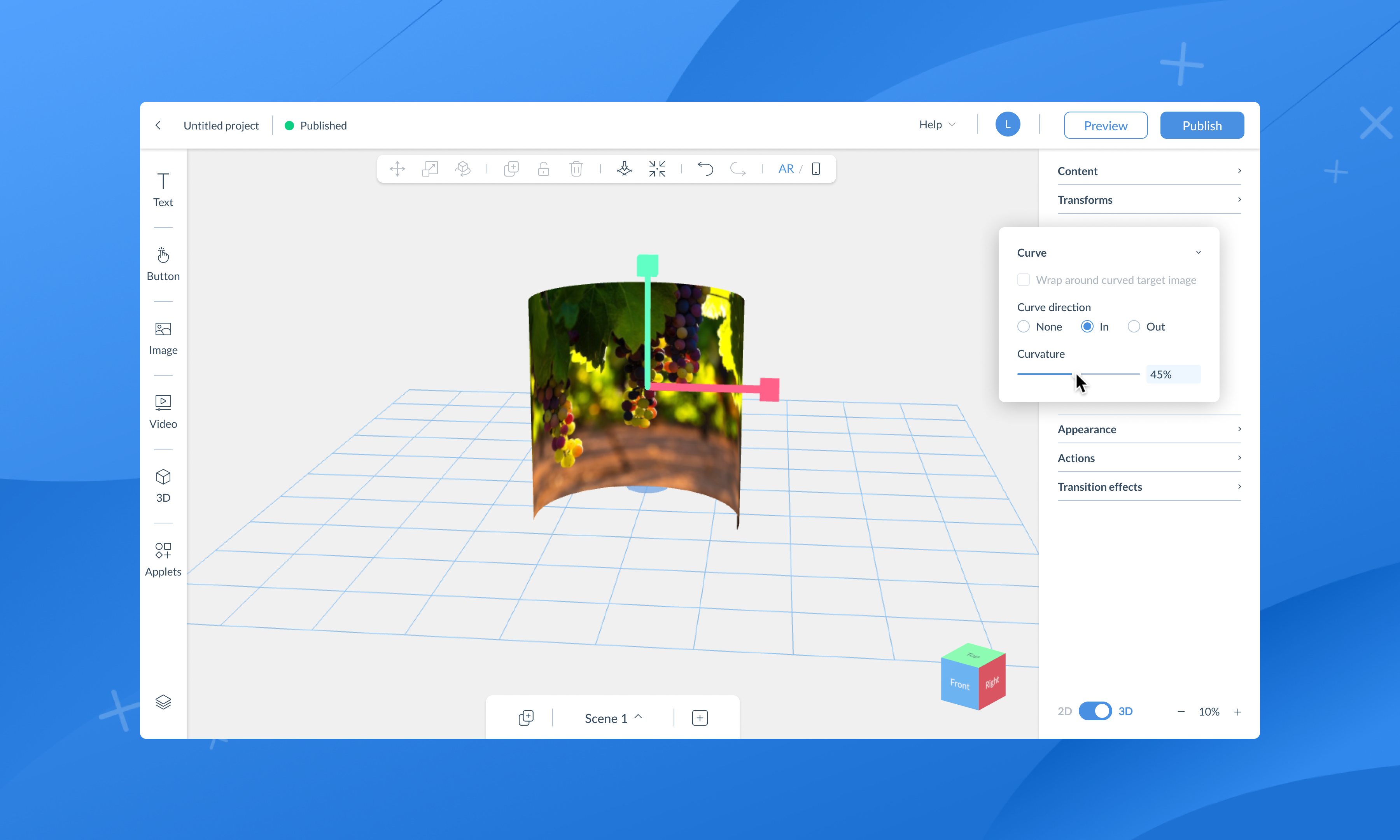Click the Right face of view cube

992,682
